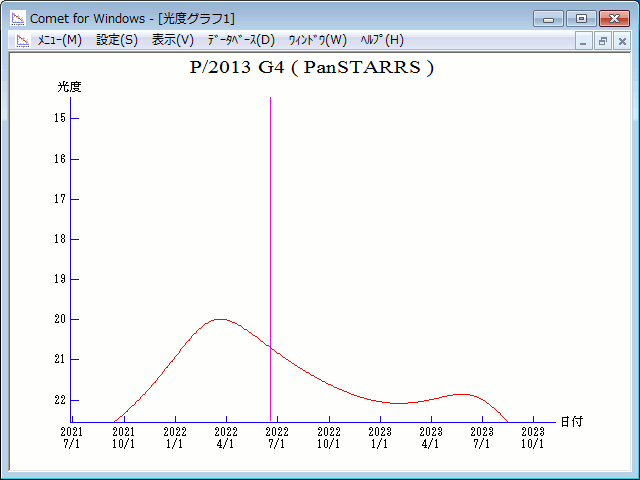The image size is (640, 480).
Task: Restore down the inner graph child window
Action: pyautogui.click(x=603, y=41)
